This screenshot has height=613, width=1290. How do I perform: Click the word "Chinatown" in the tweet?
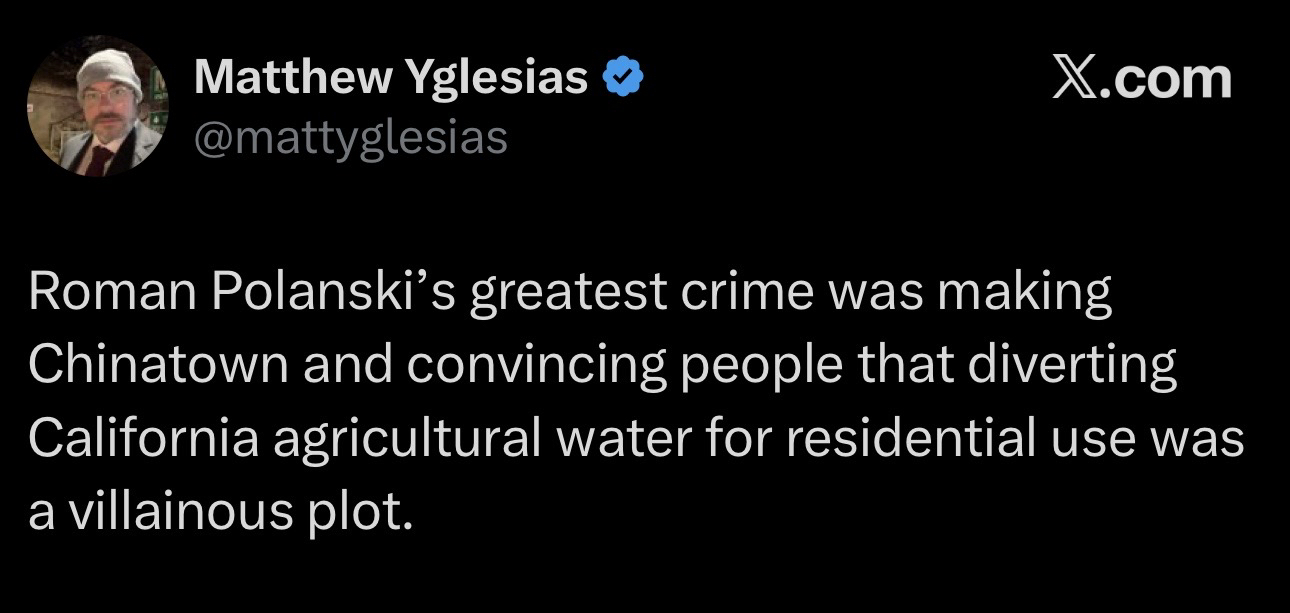coord(158,367)
